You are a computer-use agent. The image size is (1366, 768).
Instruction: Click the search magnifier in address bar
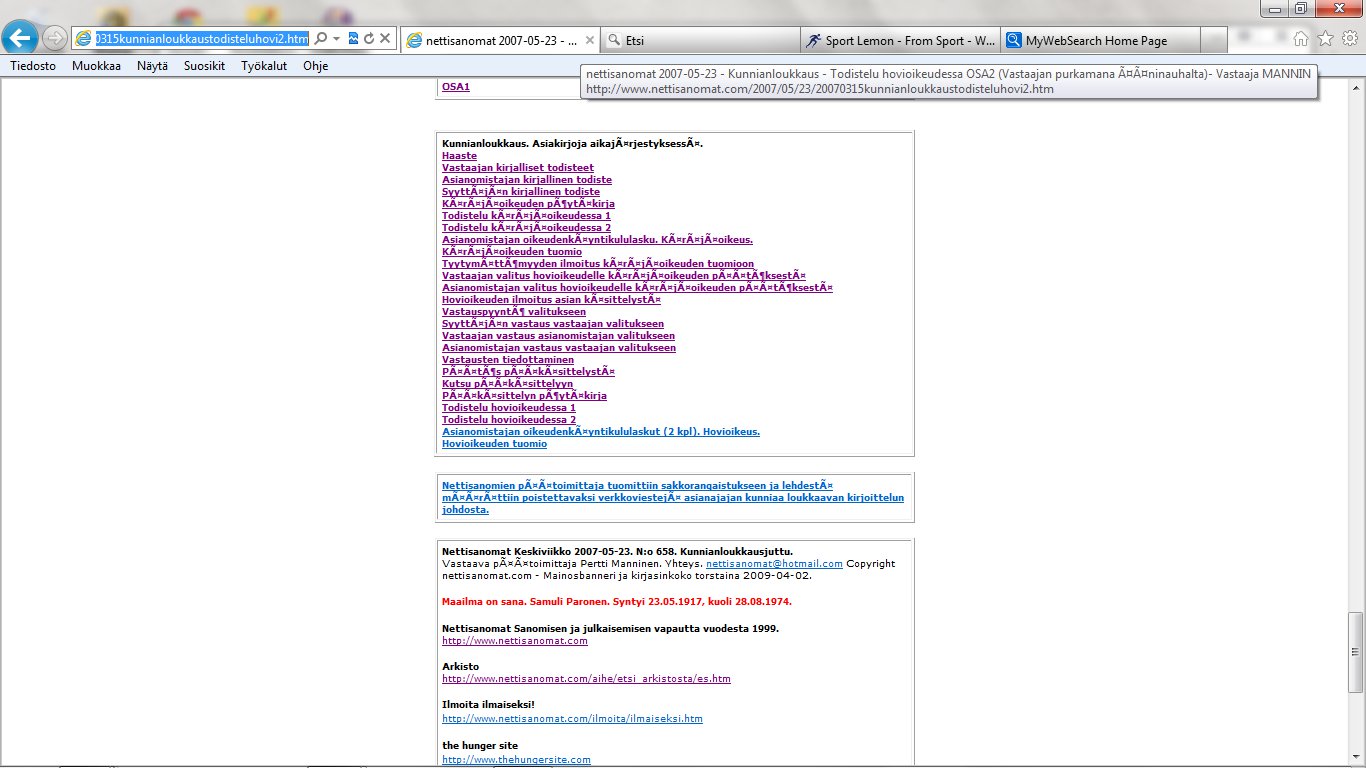click(320, 39)
